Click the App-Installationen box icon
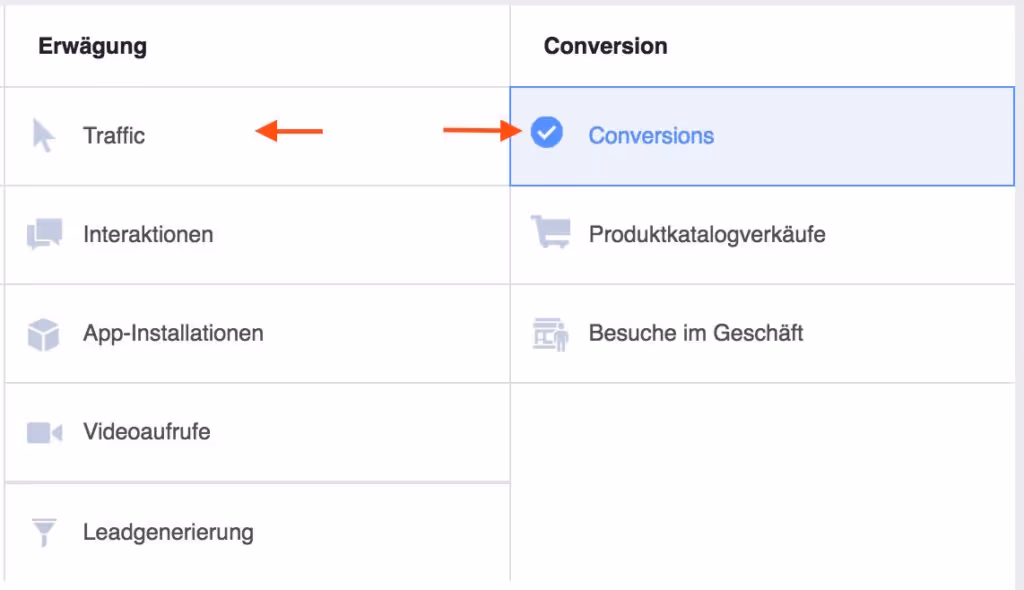1024x590 pixels. click(x=44, y=335)
